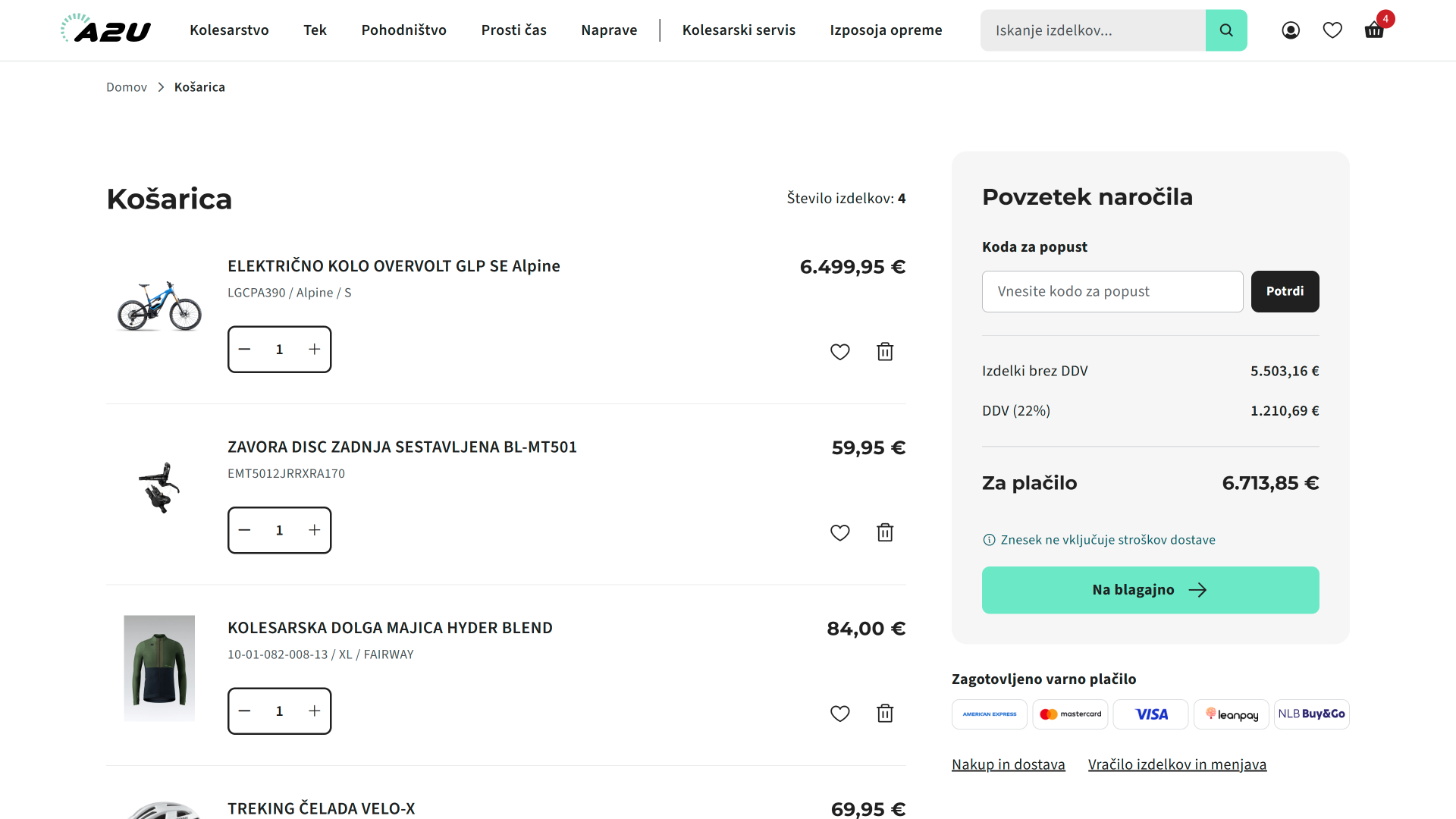1456x819 pixels.
Task: Open the user account icon
Action: coord(1291,30)
